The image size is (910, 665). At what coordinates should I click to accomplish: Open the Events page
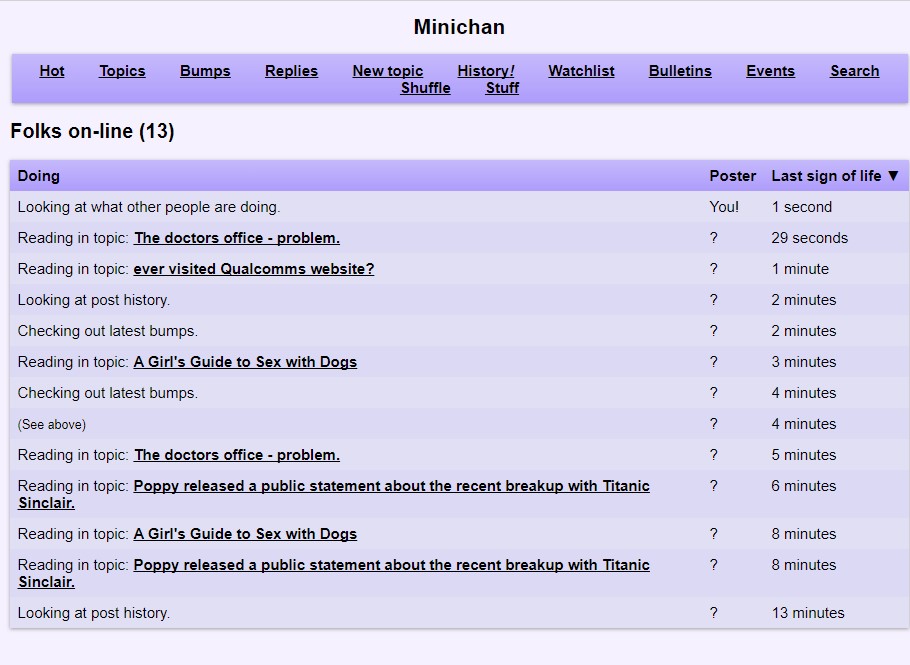770,71
